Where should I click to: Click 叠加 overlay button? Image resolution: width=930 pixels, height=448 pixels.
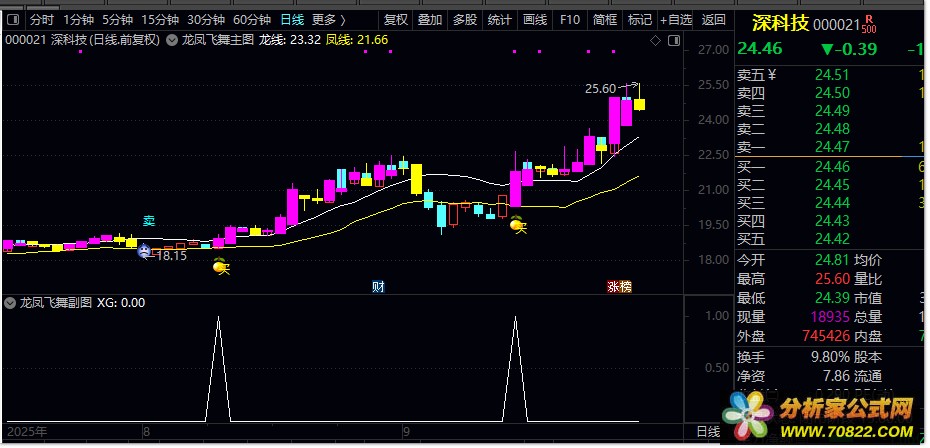[430, 20]
